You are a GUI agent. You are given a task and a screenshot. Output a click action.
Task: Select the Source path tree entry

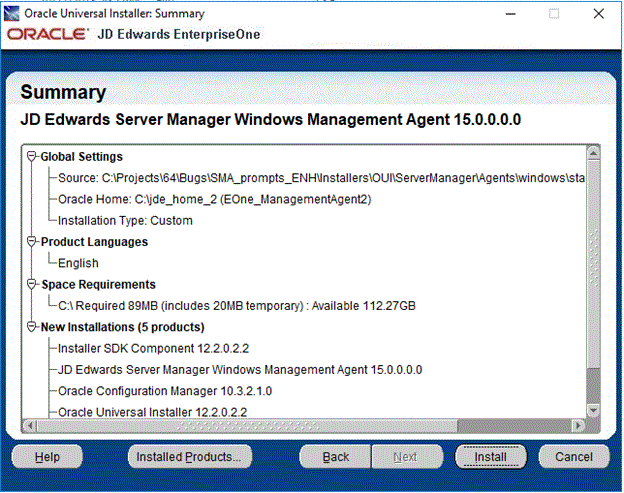[x=320, y=177]
